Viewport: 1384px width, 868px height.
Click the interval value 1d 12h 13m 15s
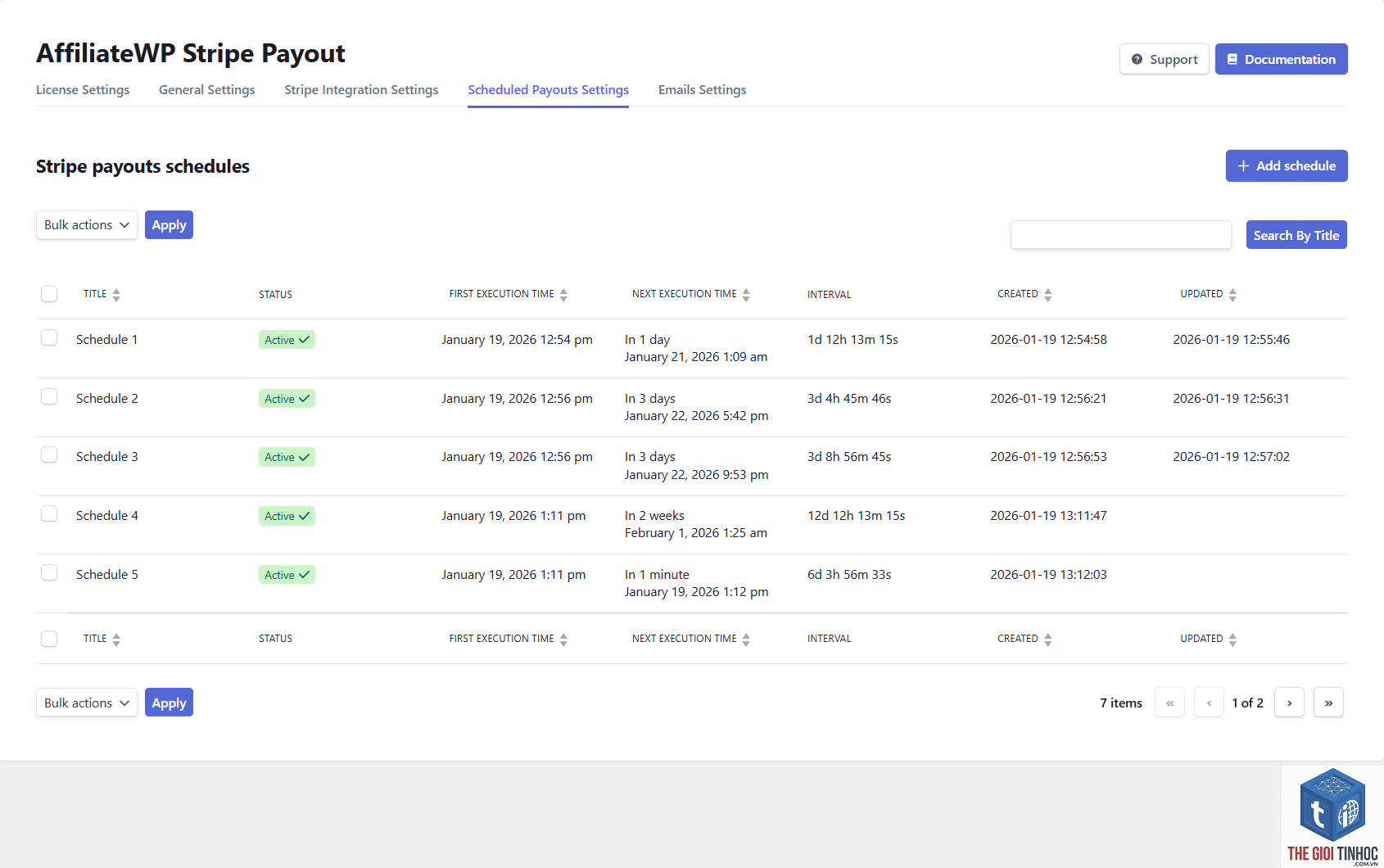(x=853, y=339)
